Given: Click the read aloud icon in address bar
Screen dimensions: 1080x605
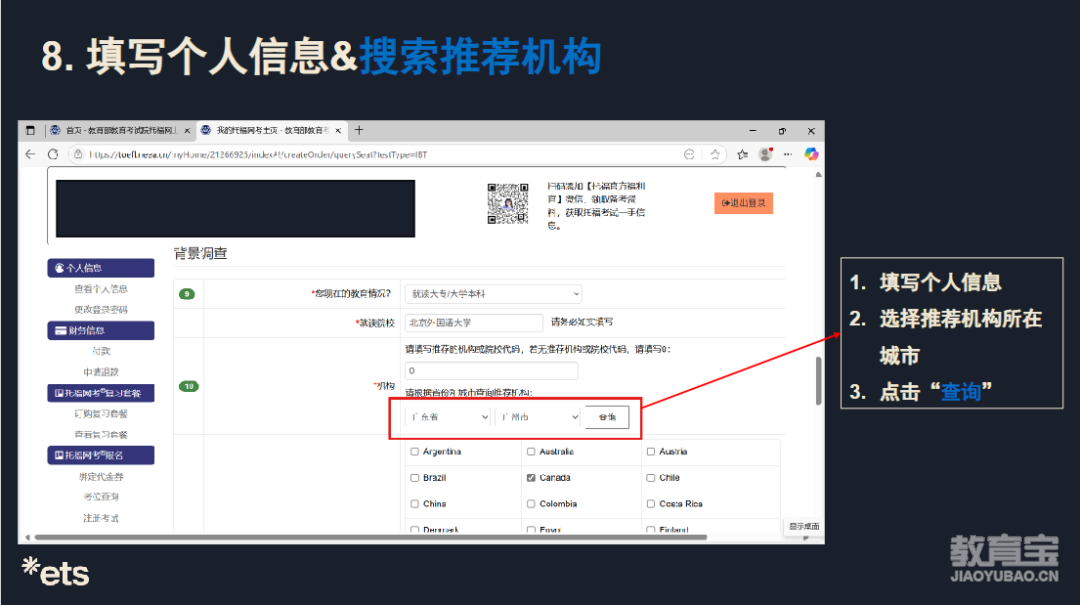Looking at the screenshot, I should pos(689,154).
